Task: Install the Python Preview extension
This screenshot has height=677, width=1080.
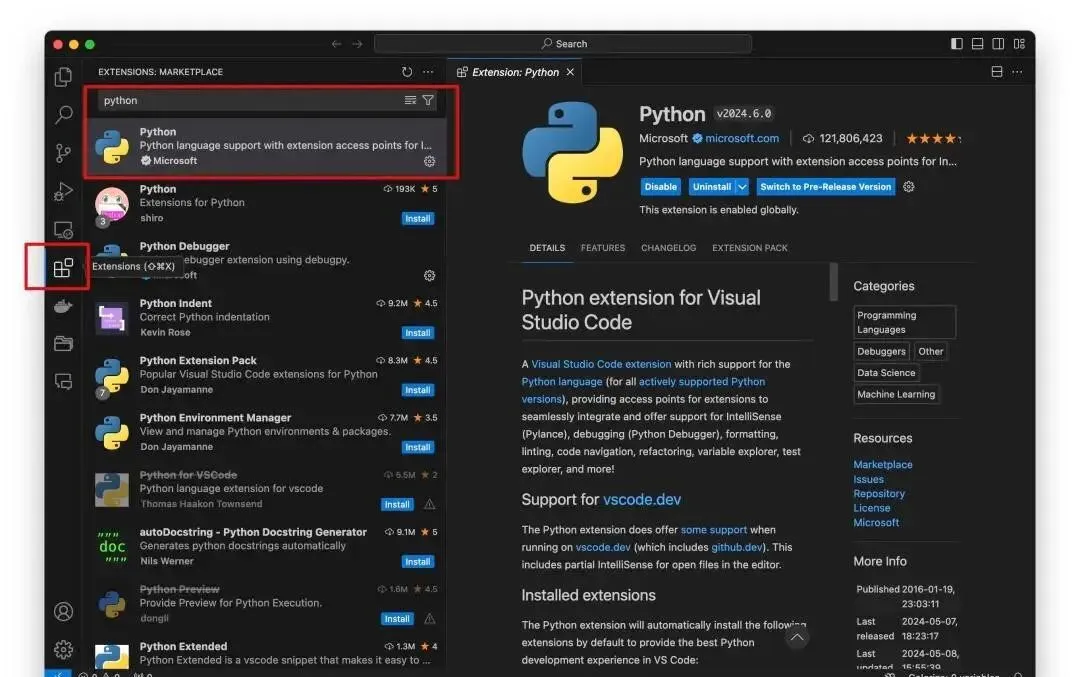Action: [x=397, y=618]
